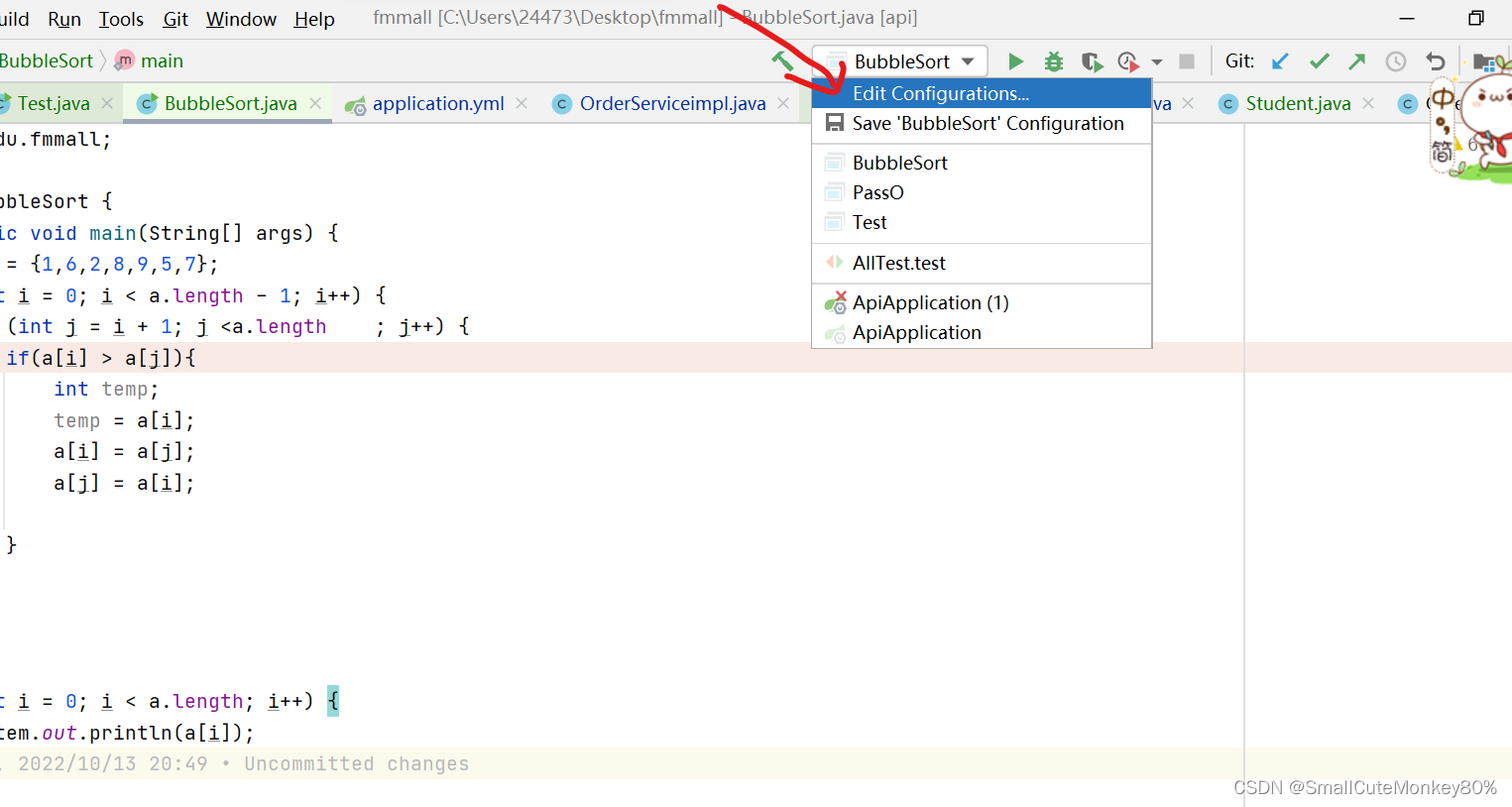
Task: Open the dropdown arrow beside the profiler icon
Action: (1157, 62)
